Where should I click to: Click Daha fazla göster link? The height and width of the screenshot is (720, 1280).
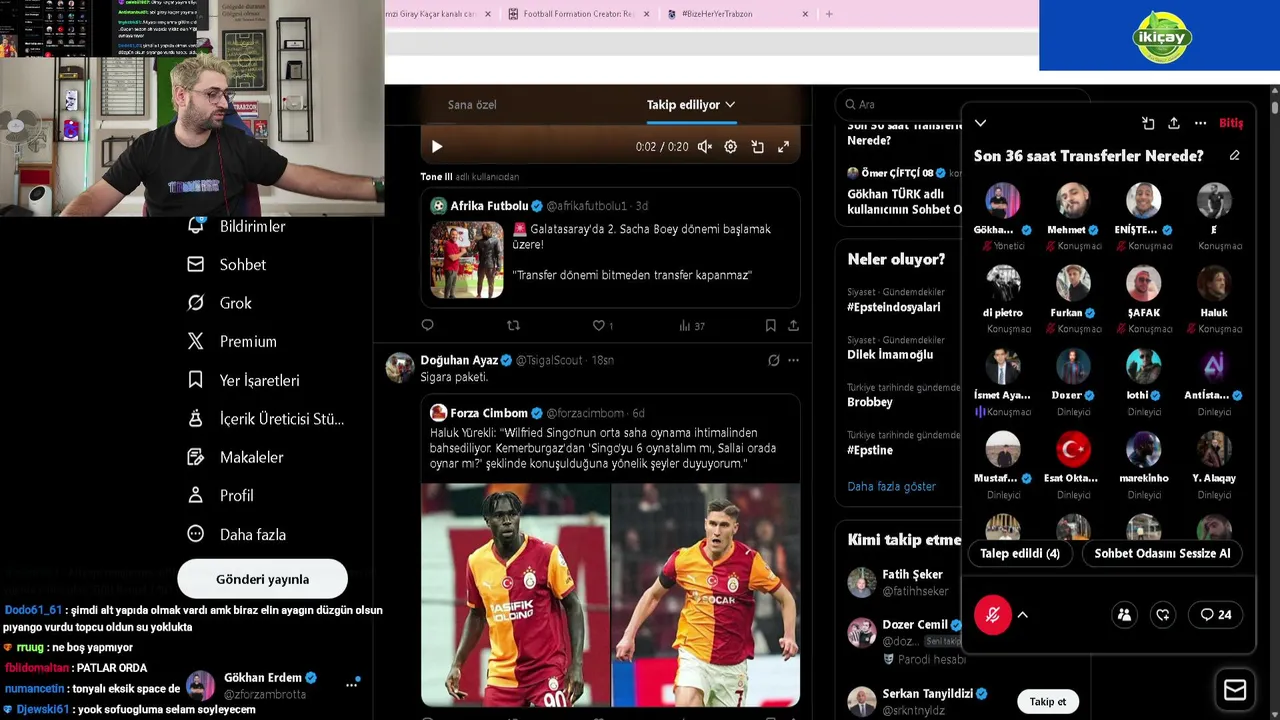tap(891, 486)
